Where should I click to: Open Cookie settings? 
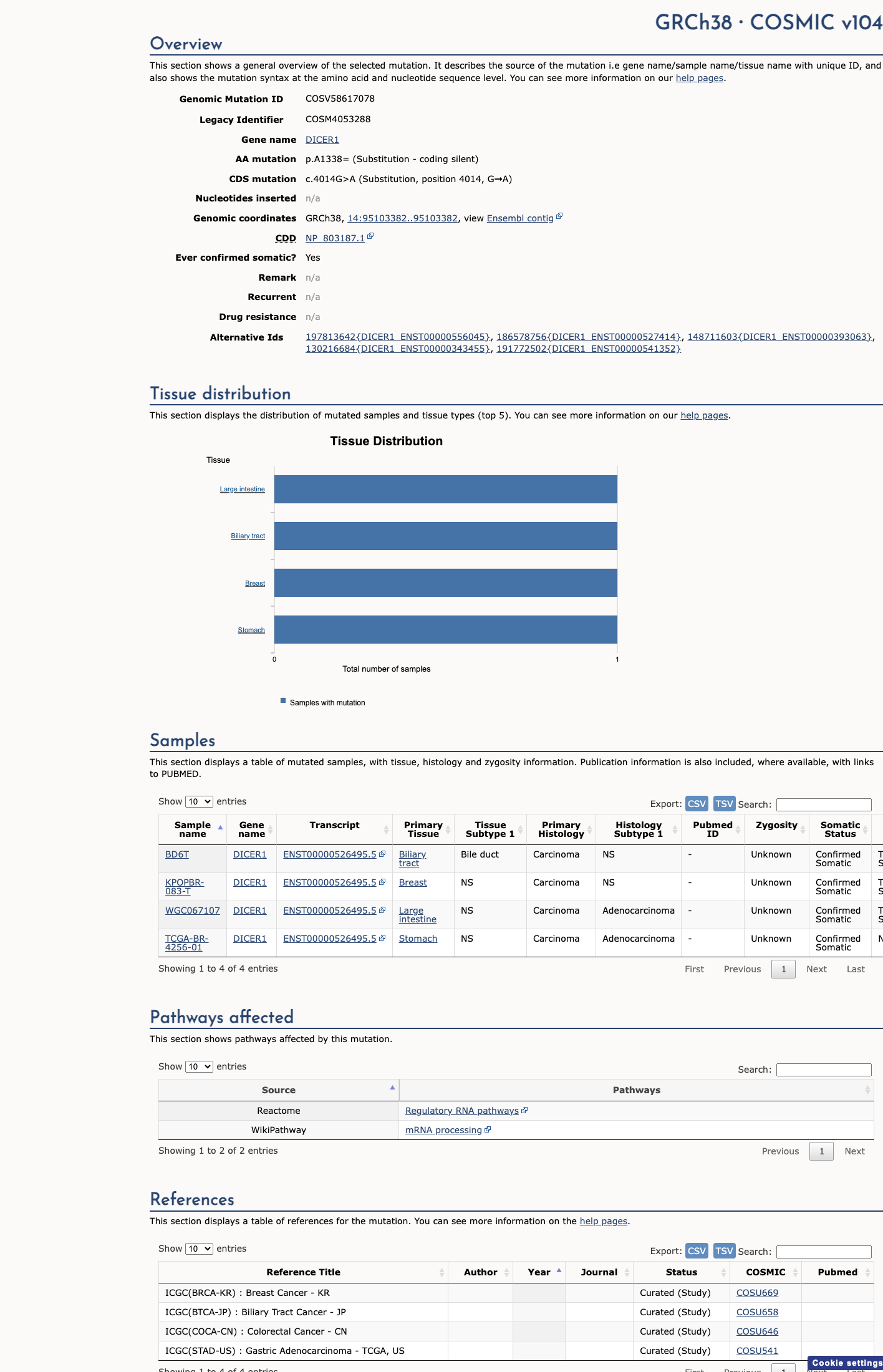[846, 1363]
